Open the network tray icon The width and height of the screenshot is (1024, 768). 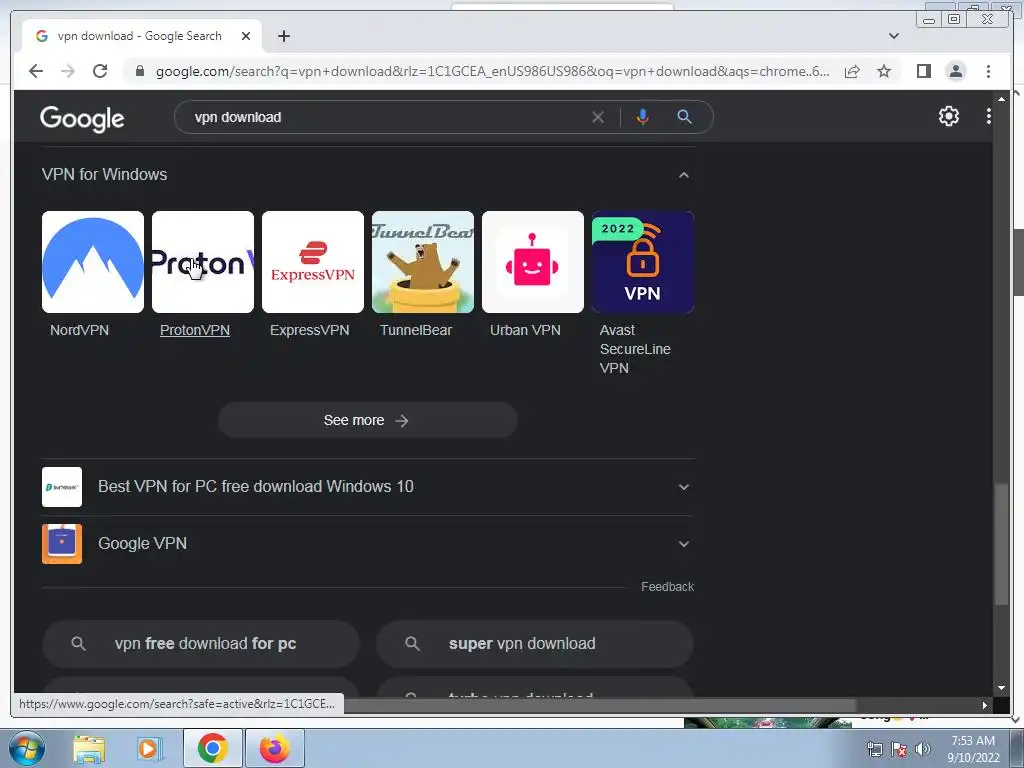coord(874,749)
